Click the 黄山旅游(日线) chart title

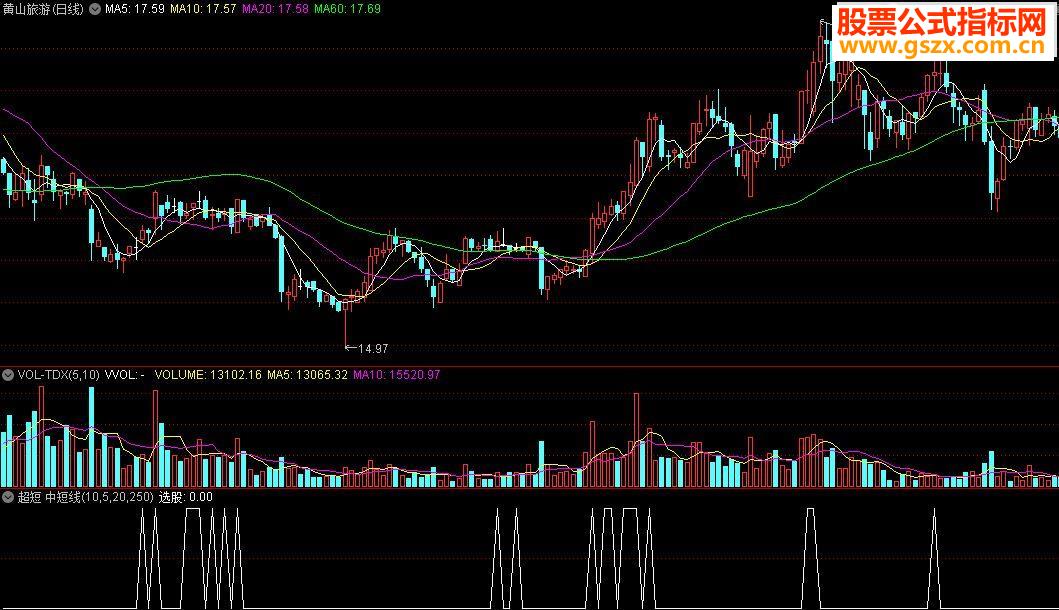coord(44,9)
